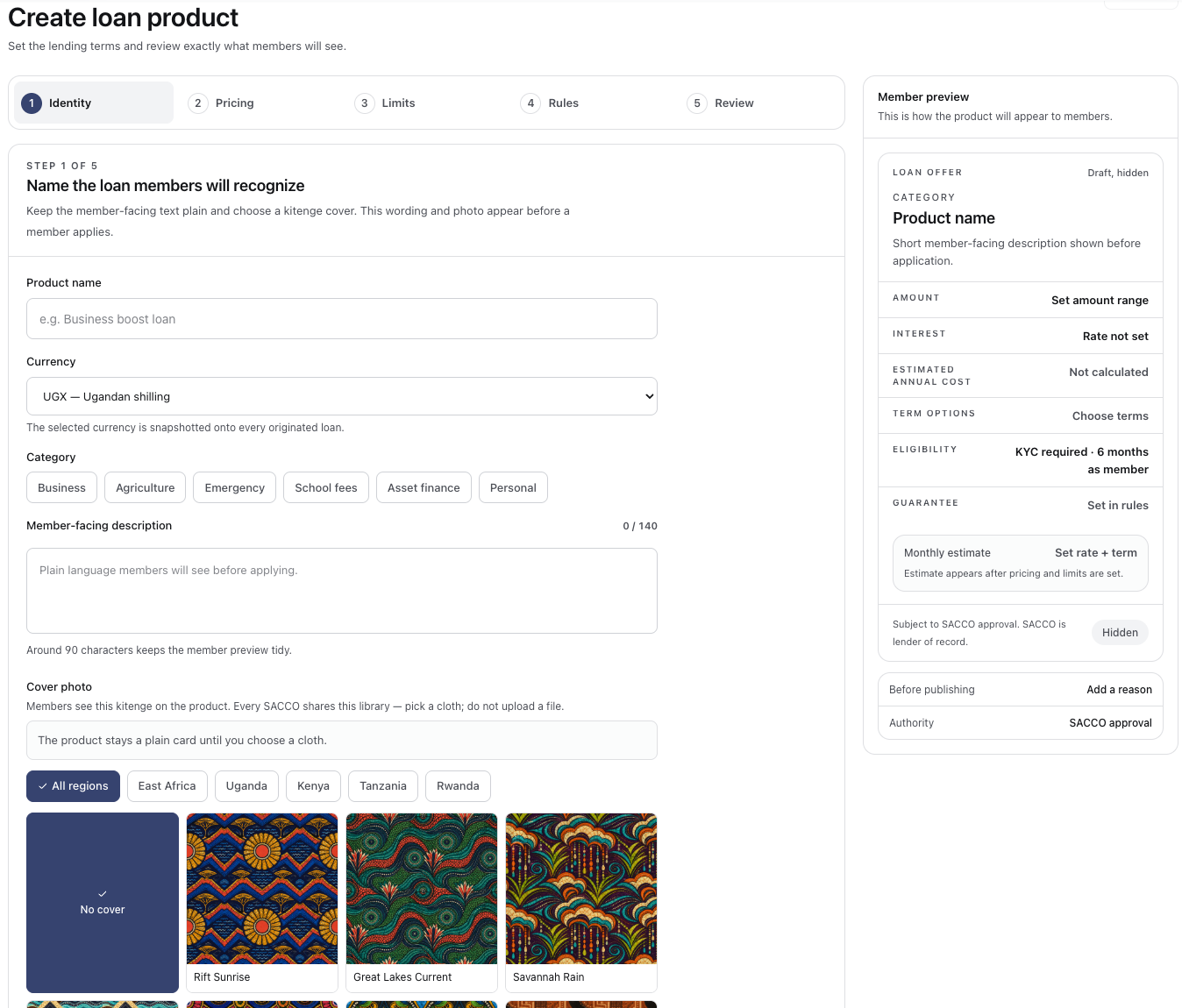Click the checkmark icon in All regions chip
Viewport: 1182px width, 1008px height.
pos(43,786)
